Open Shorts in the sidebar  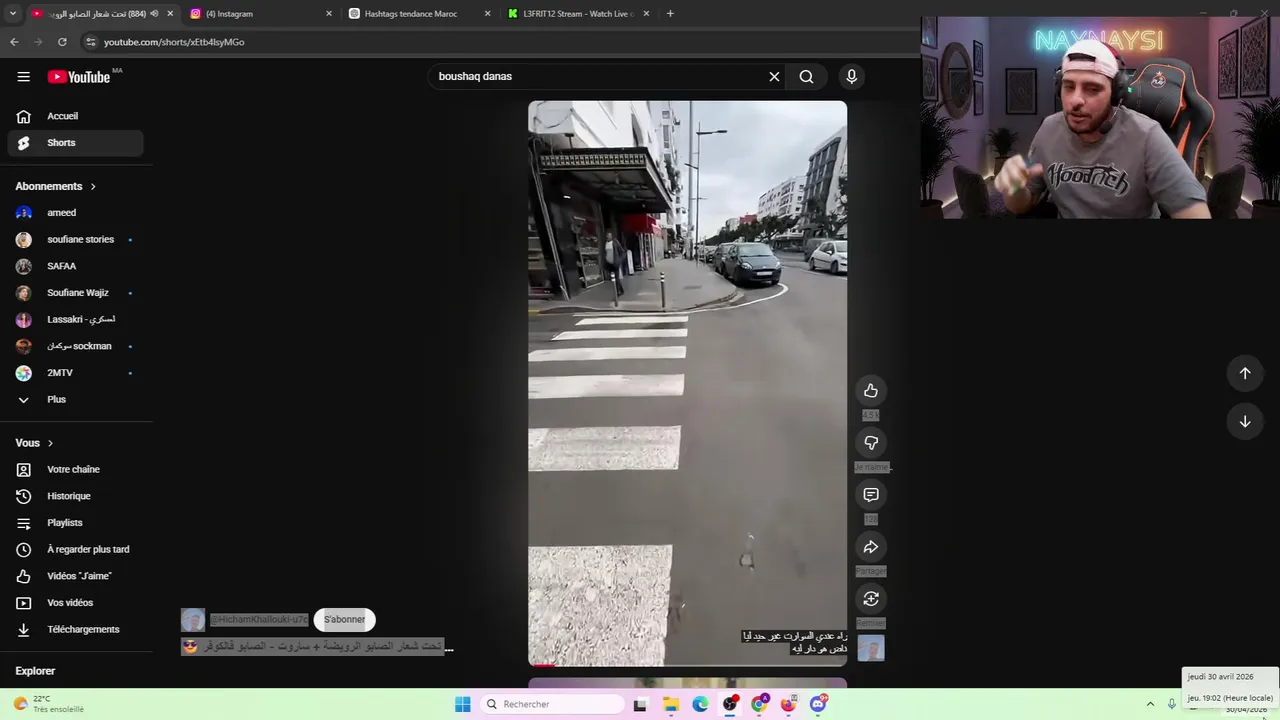point(75,143)
